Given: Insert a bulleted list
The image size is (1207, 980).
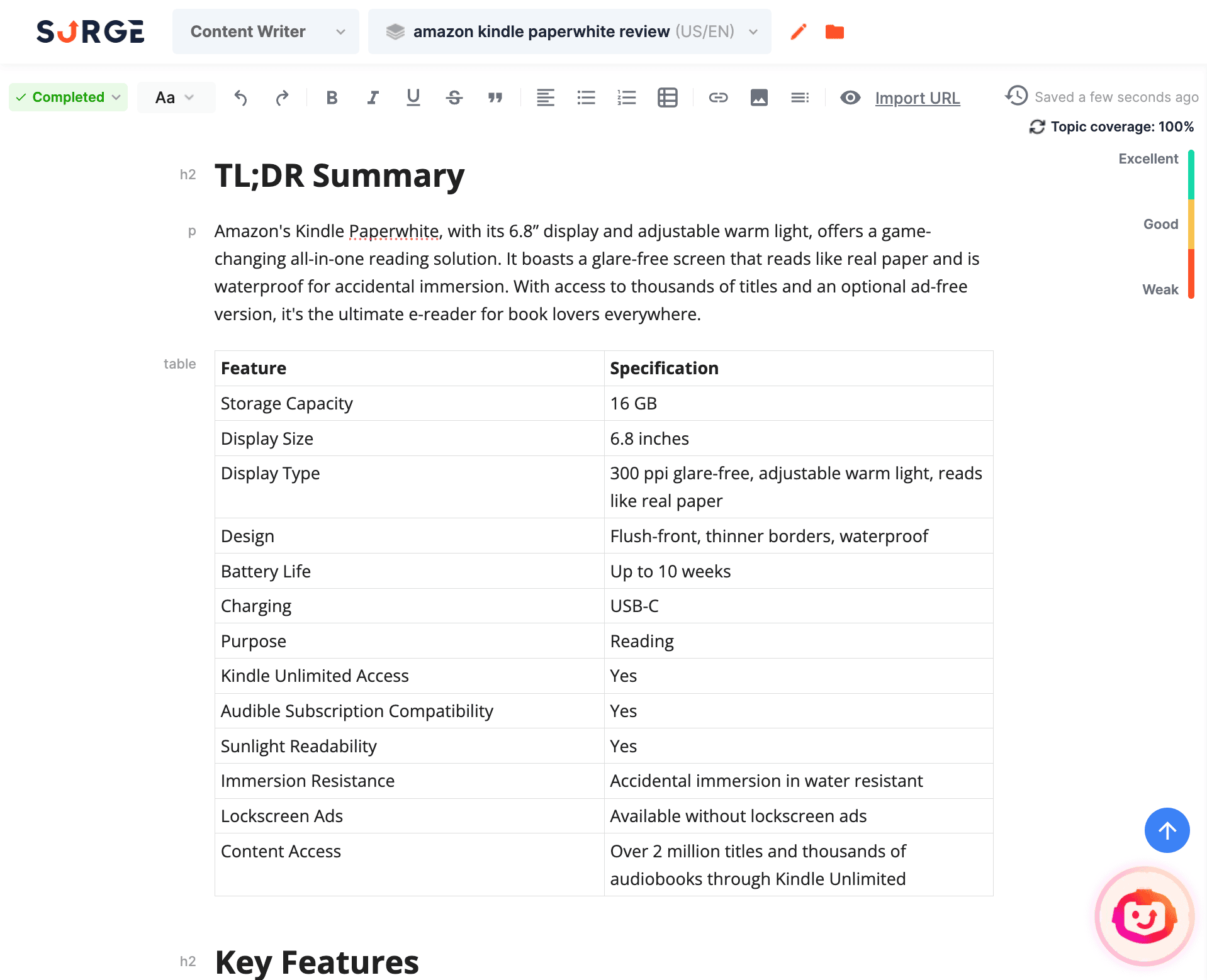Looking at the screenshot, I should pyautogui.click(x=586, y=97).
